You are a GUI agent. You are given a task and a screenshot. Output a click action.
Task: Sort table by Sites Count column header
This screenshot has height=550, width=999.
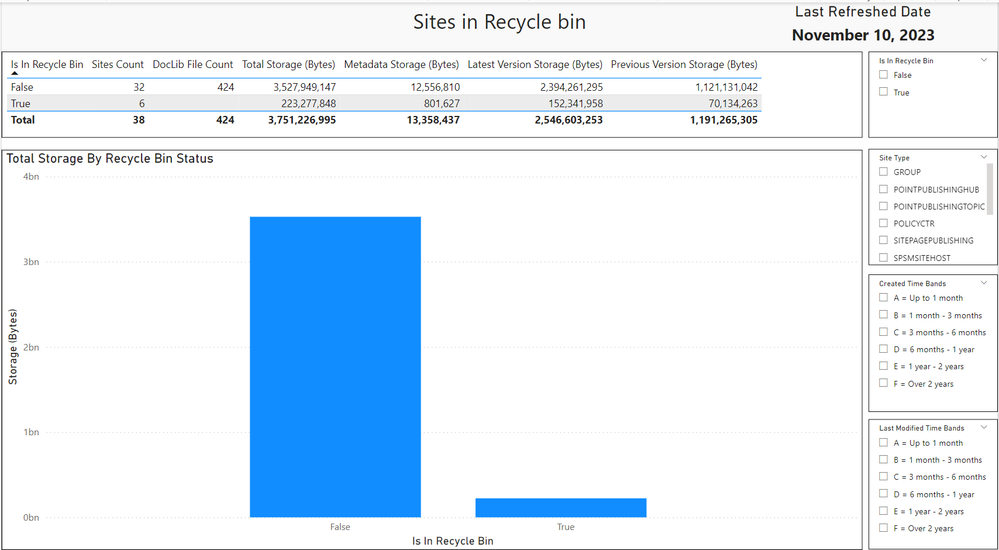(x=118, y=64)
